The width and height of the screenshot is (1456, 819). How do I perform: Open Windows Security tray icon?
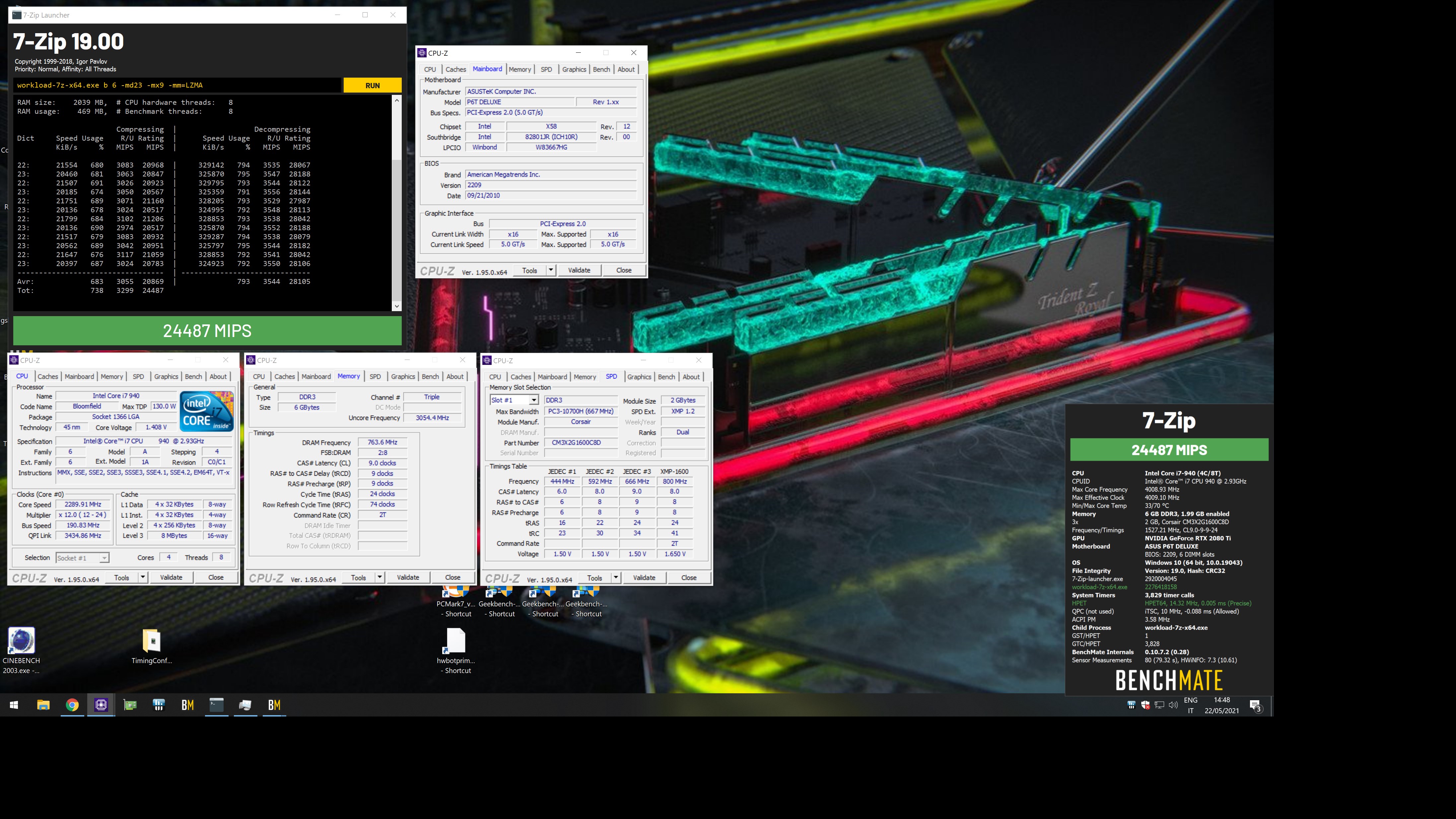(1145, 705)
